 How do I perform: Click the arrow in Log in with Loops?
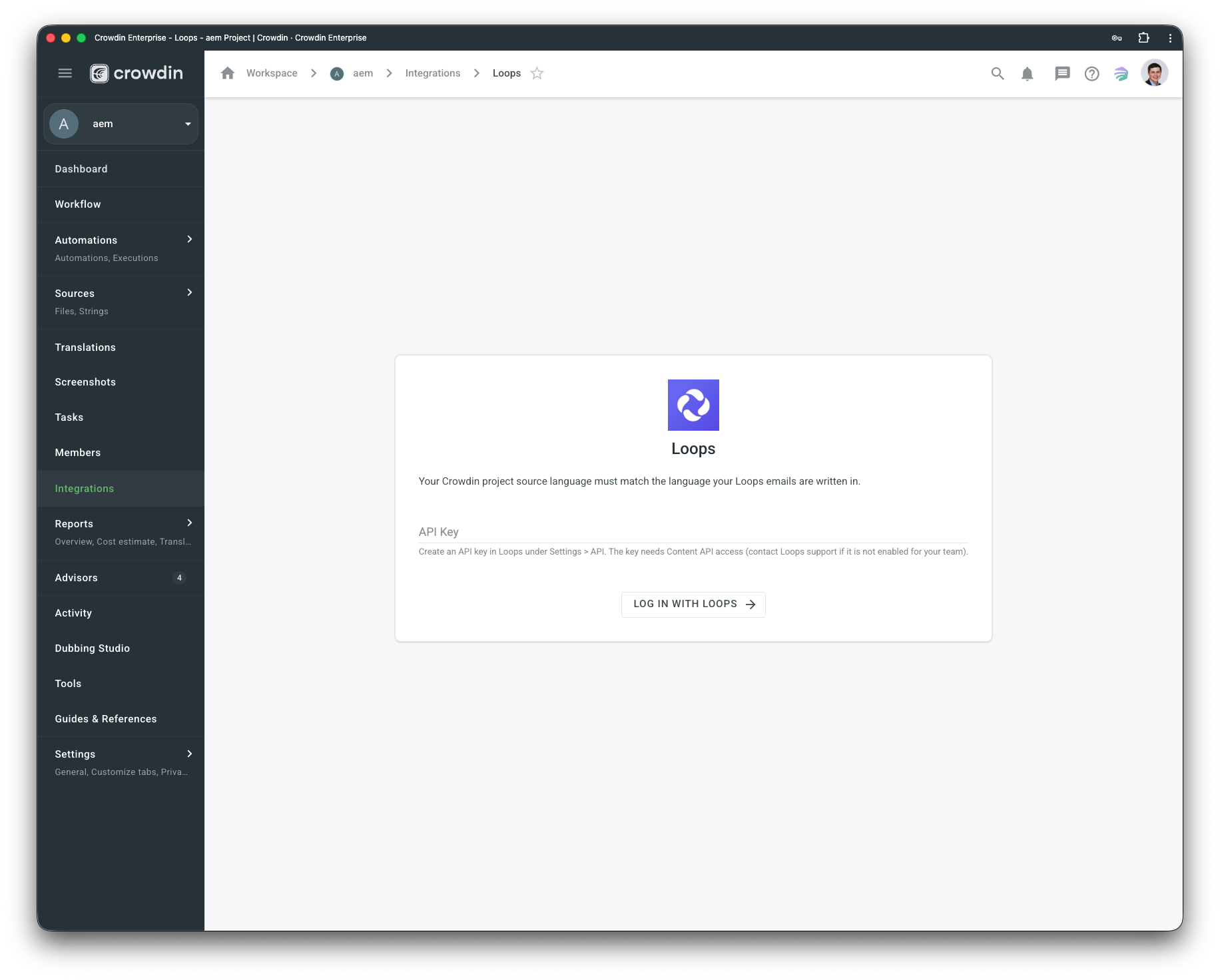coord(751,605)
